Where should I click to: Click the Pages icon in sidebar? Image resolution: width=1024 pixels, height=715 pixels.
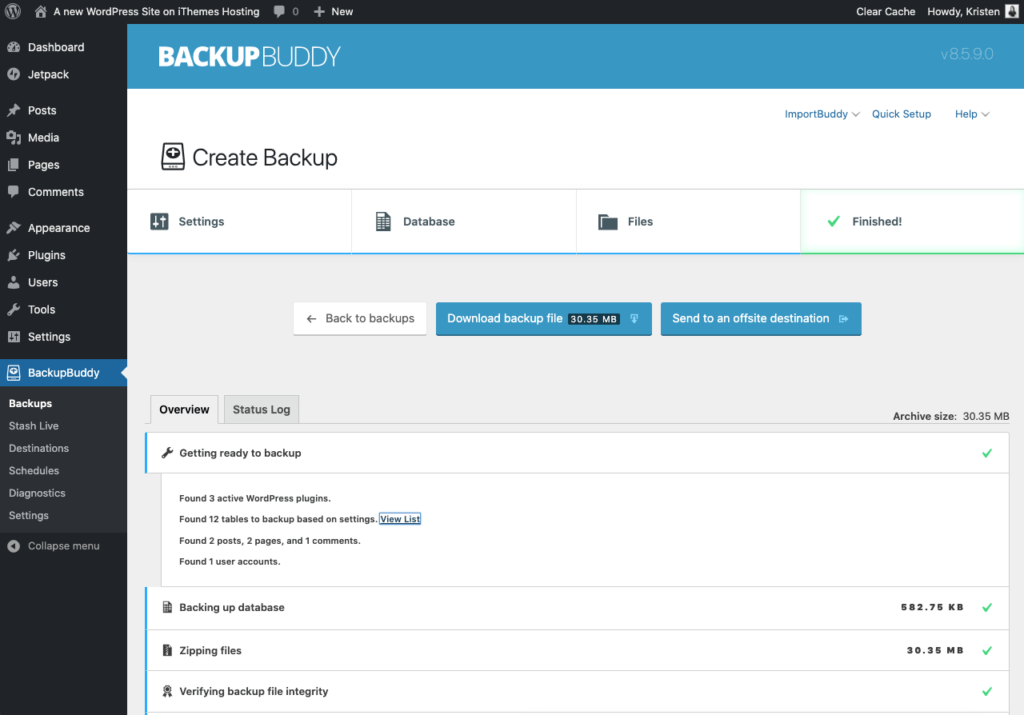coord(14,165)
